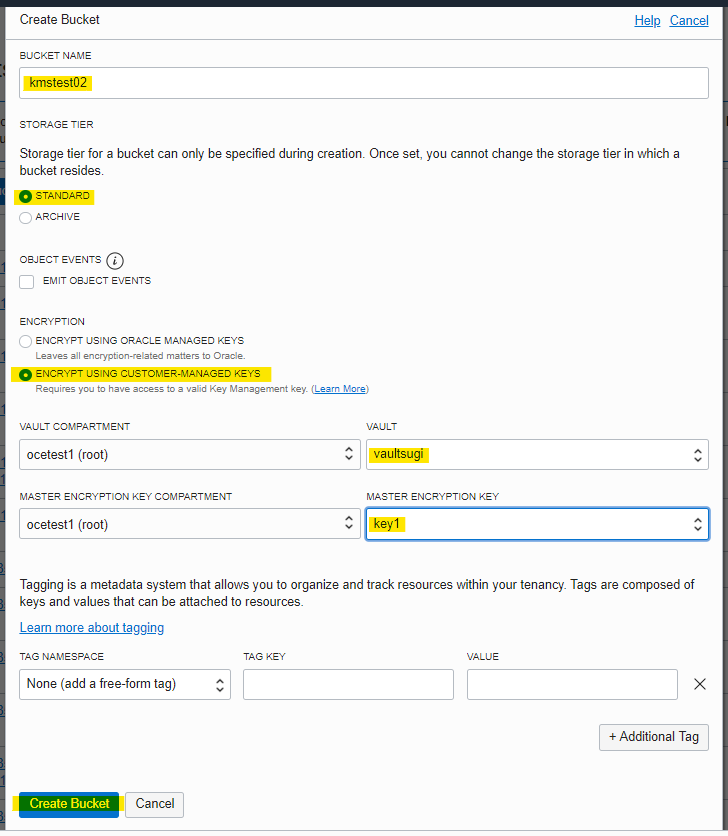Click the 'MASTER ENCRYPTION KEY' label

click(433, 496)
